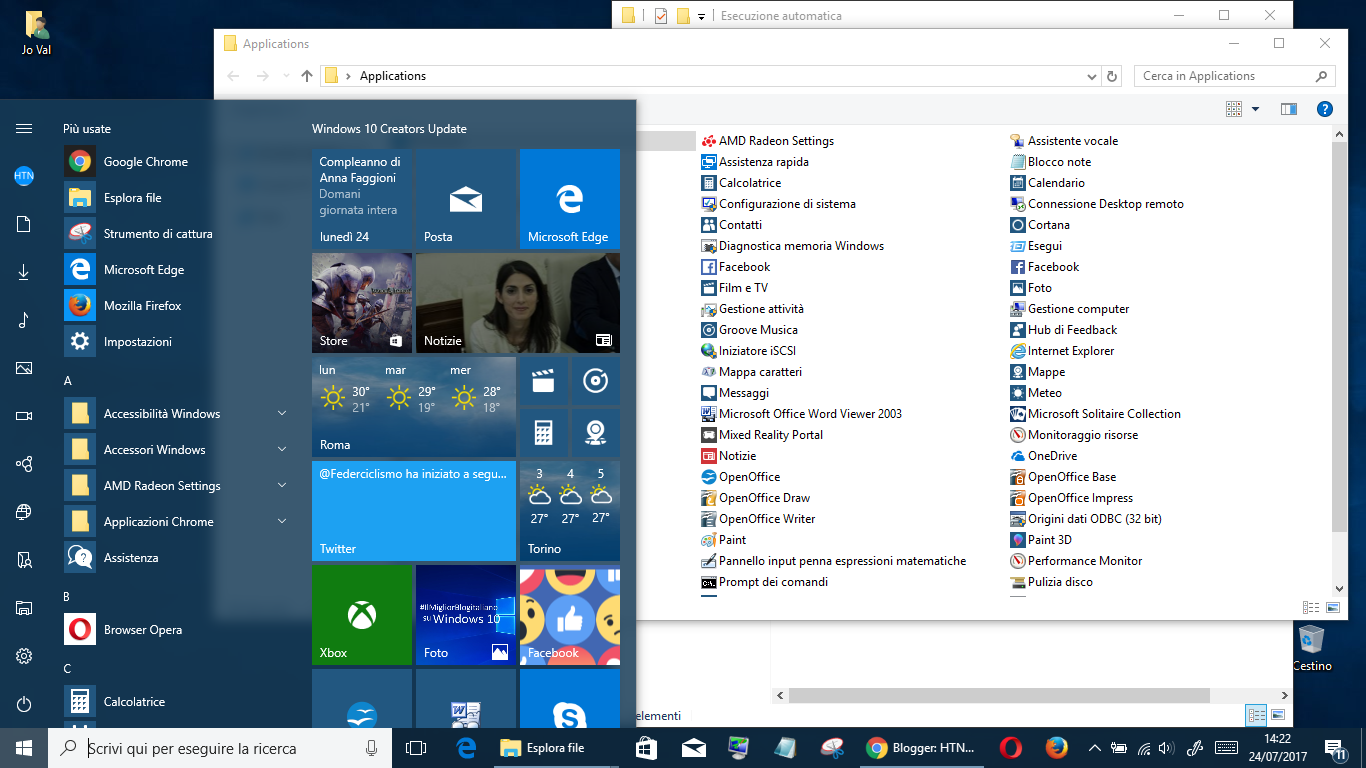The width and height of the screenshot is (1366, 768).
Task: Open the Film e TV small tile
Action: coord(544,381)
